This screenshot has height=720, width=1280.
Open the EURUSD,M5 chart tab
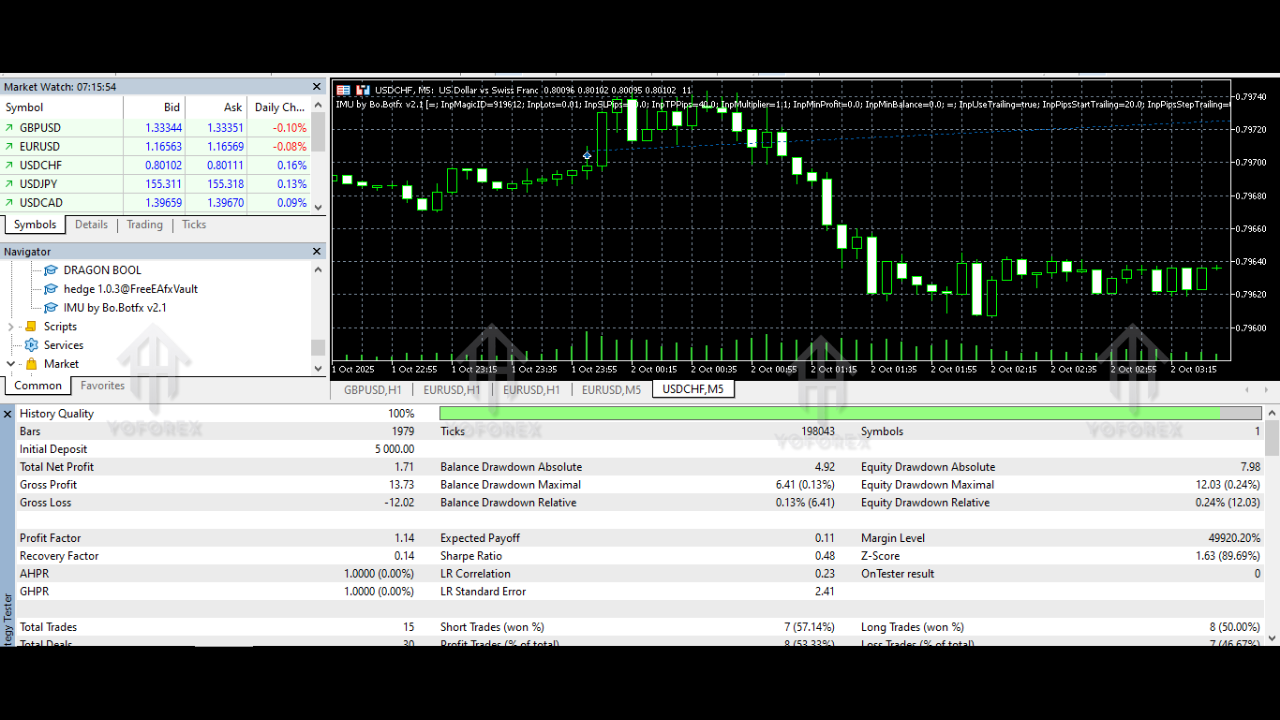(x=611, y=390)
